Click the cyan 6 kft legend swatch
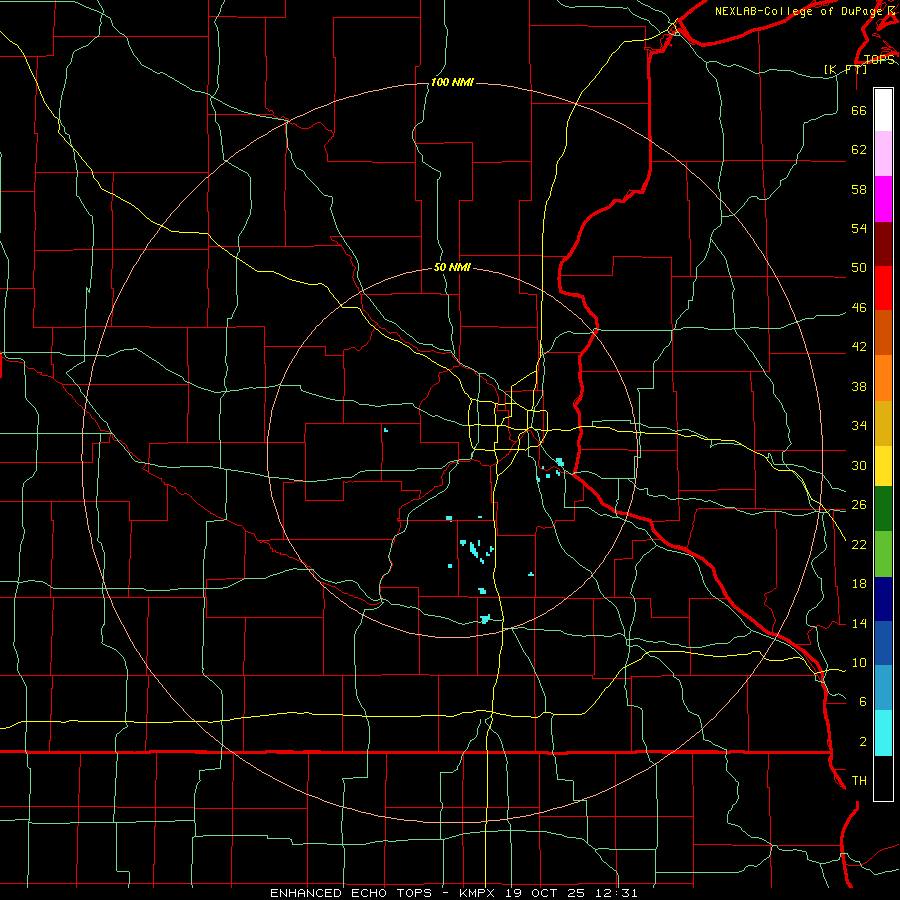Viewport: 900px width, 900px height. point(883,733)
